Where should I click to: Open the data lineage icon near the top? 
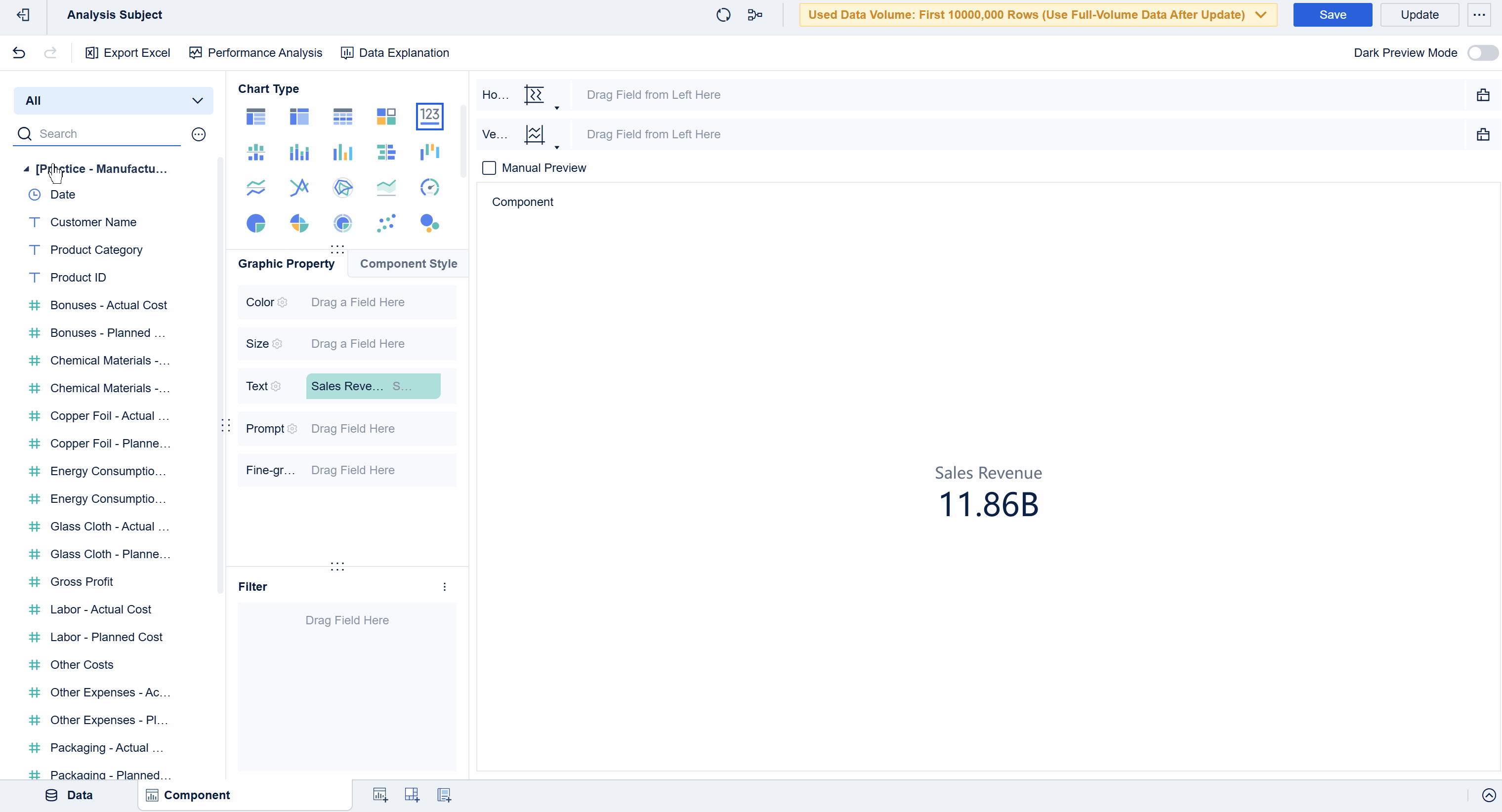[x=754, y=15]
